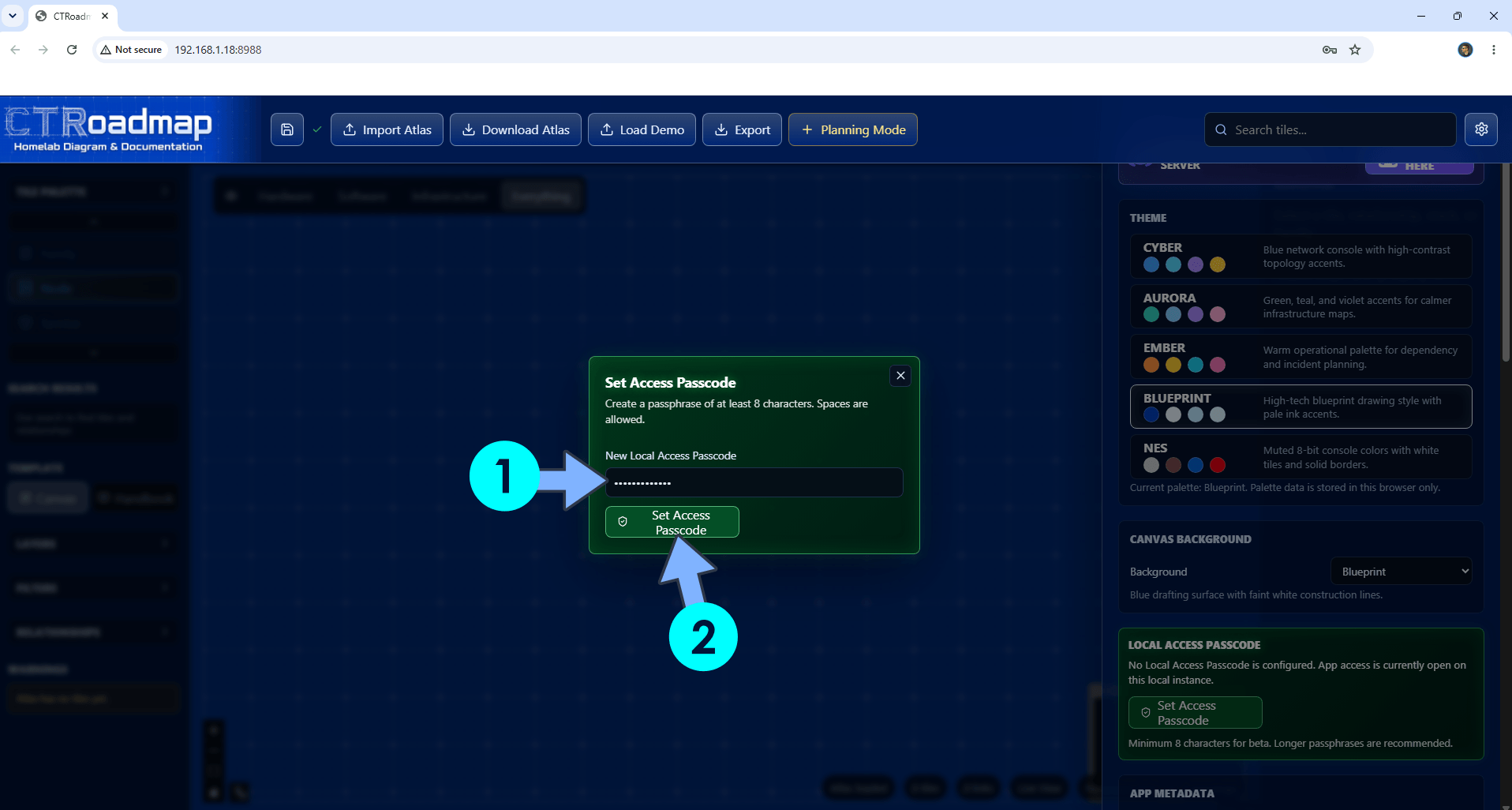Viewport: 1512px width, 810px height.
Task: Click the browser forward arrow
Action: 43,49
